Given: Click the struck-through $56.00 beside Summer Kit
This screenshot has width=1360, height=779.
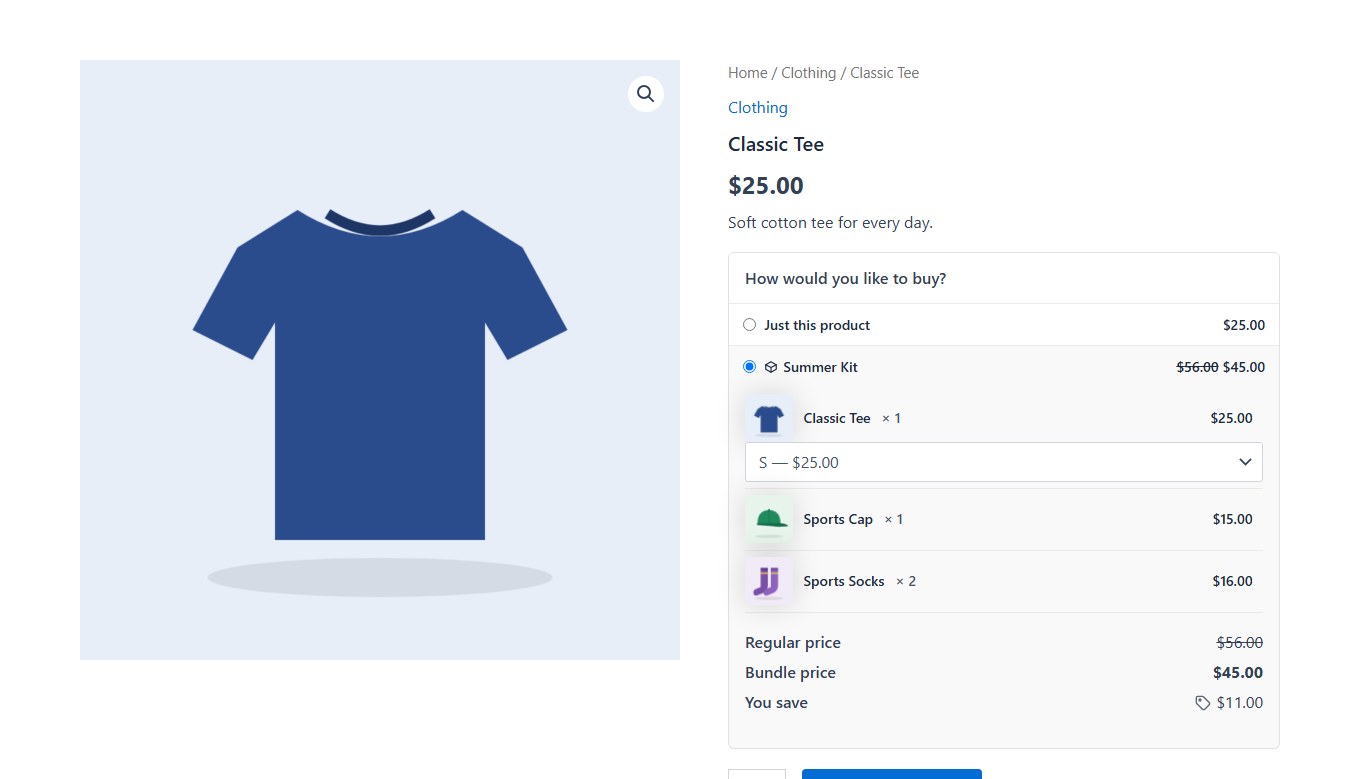Looking at the screenshot, I should pyautogui.click(x=1197, y=367).
